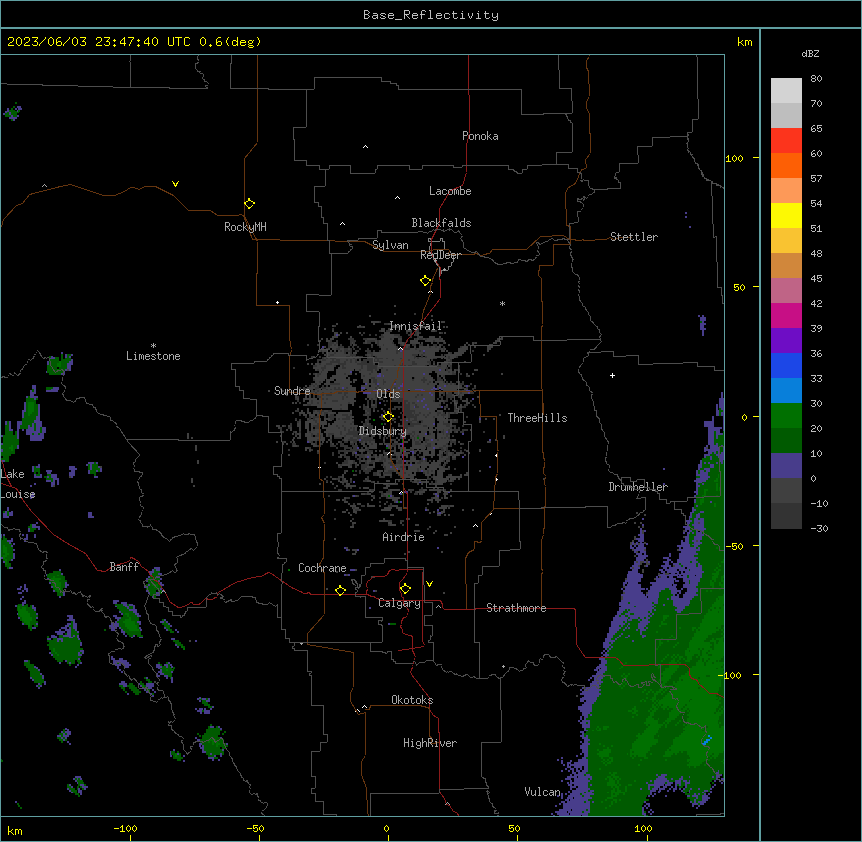The height and width of the screenshot is (842, 862).
Task: Click the yellow marker inside Calgary boundary
Action: pyautogui.click(x=405, y=589)
